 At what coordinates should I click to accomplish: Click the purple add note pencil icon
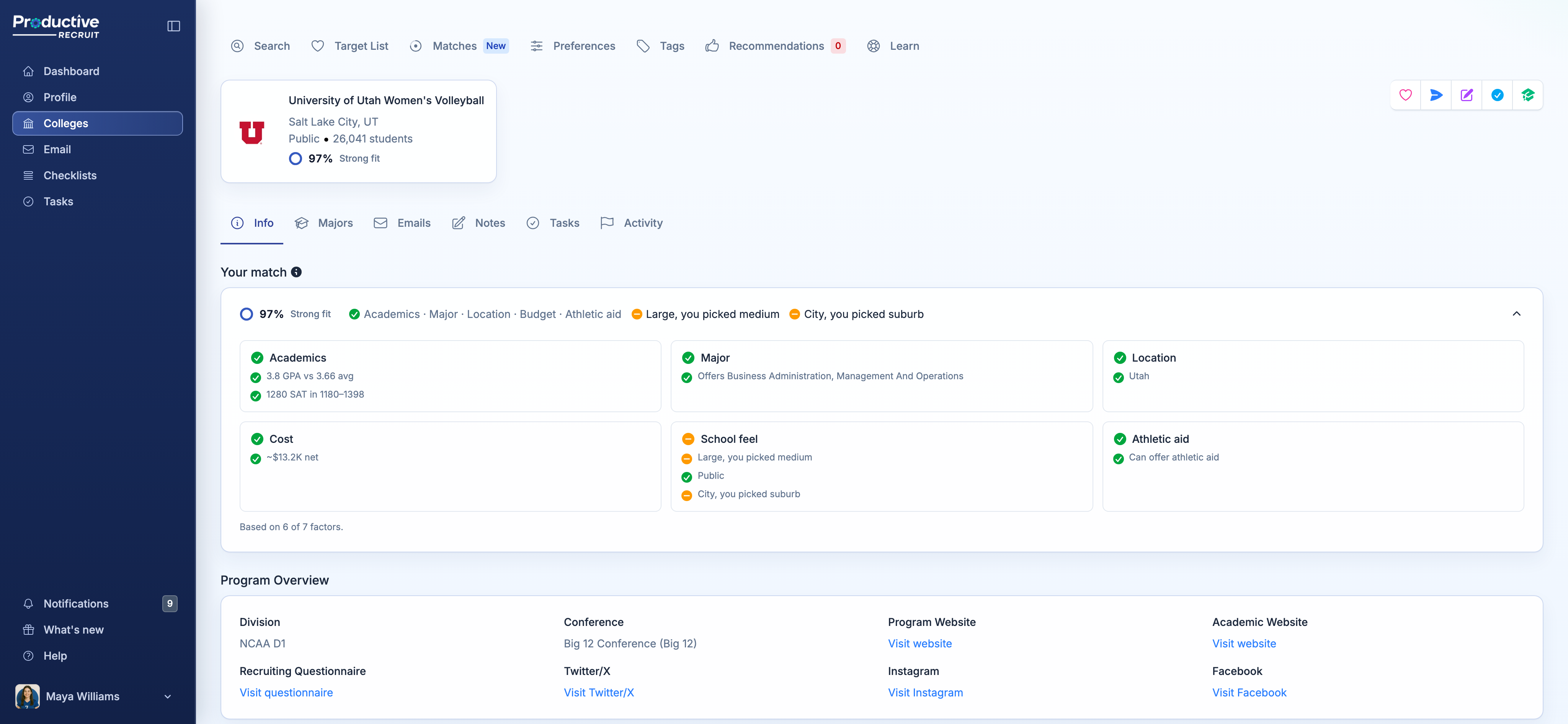pos(1467,95)
